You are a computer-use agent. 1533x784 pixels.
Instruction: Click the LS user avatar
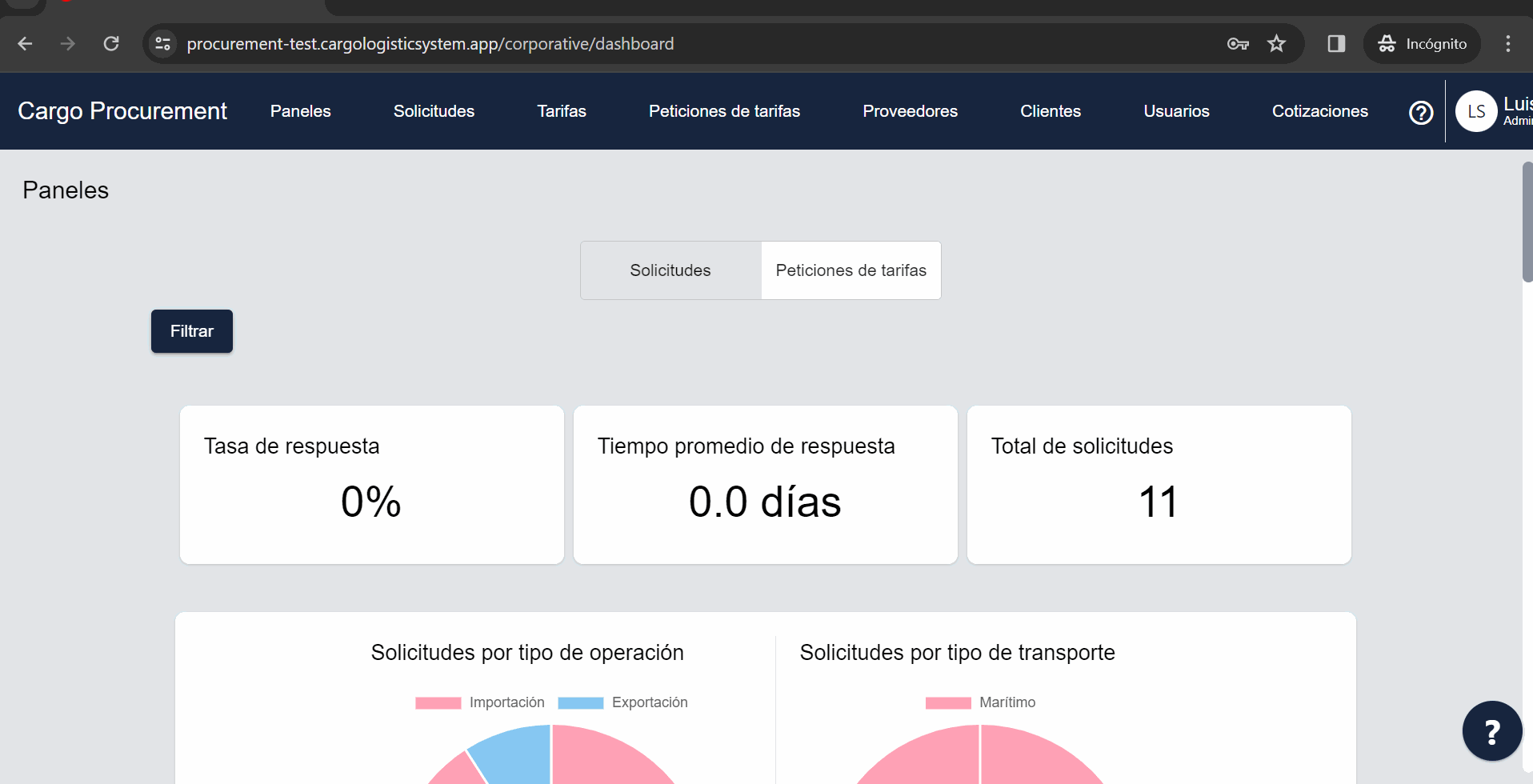pos(1476,111)
